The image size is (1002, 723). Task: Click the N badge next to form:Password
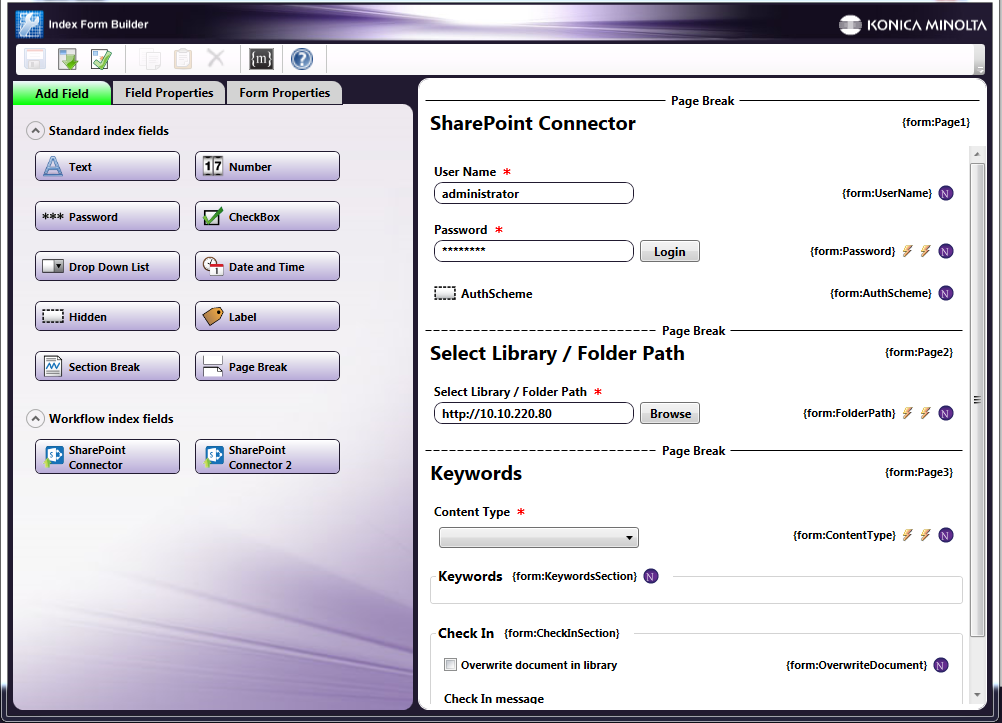pos(946,251)
